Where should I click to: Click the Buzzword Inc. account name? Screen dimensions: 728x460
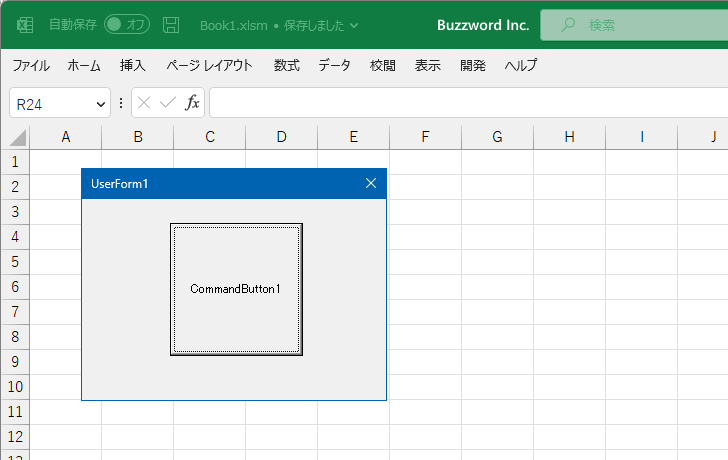(x=483, y=25)
